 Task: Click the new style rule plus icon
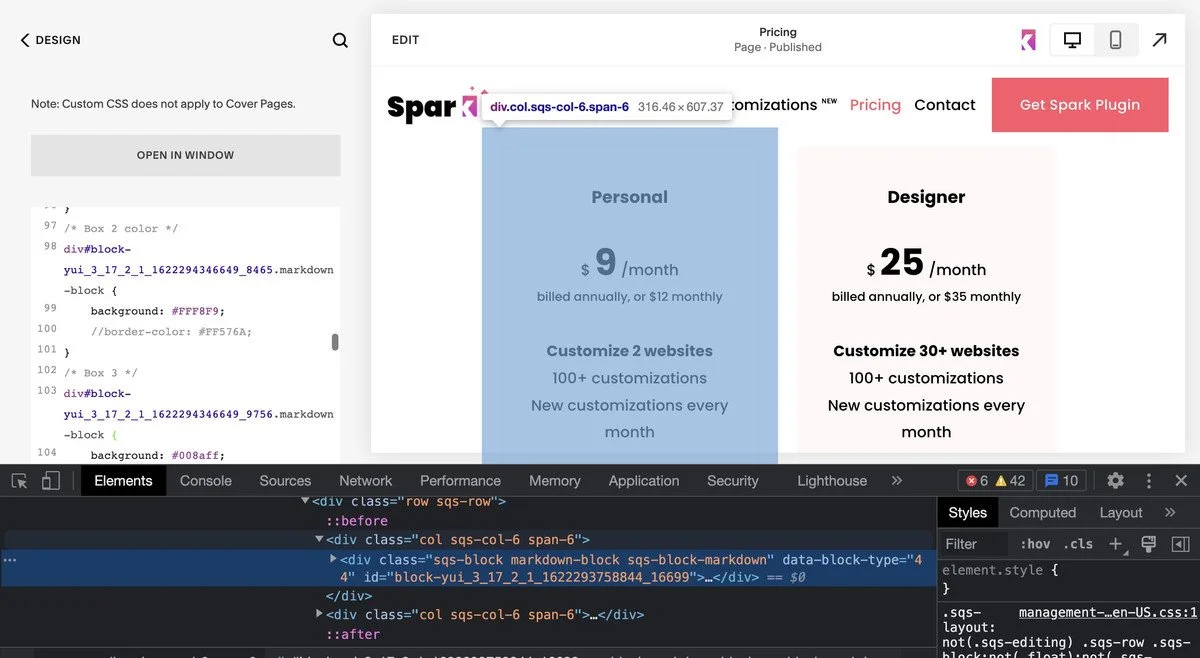tap(1114, 545)
